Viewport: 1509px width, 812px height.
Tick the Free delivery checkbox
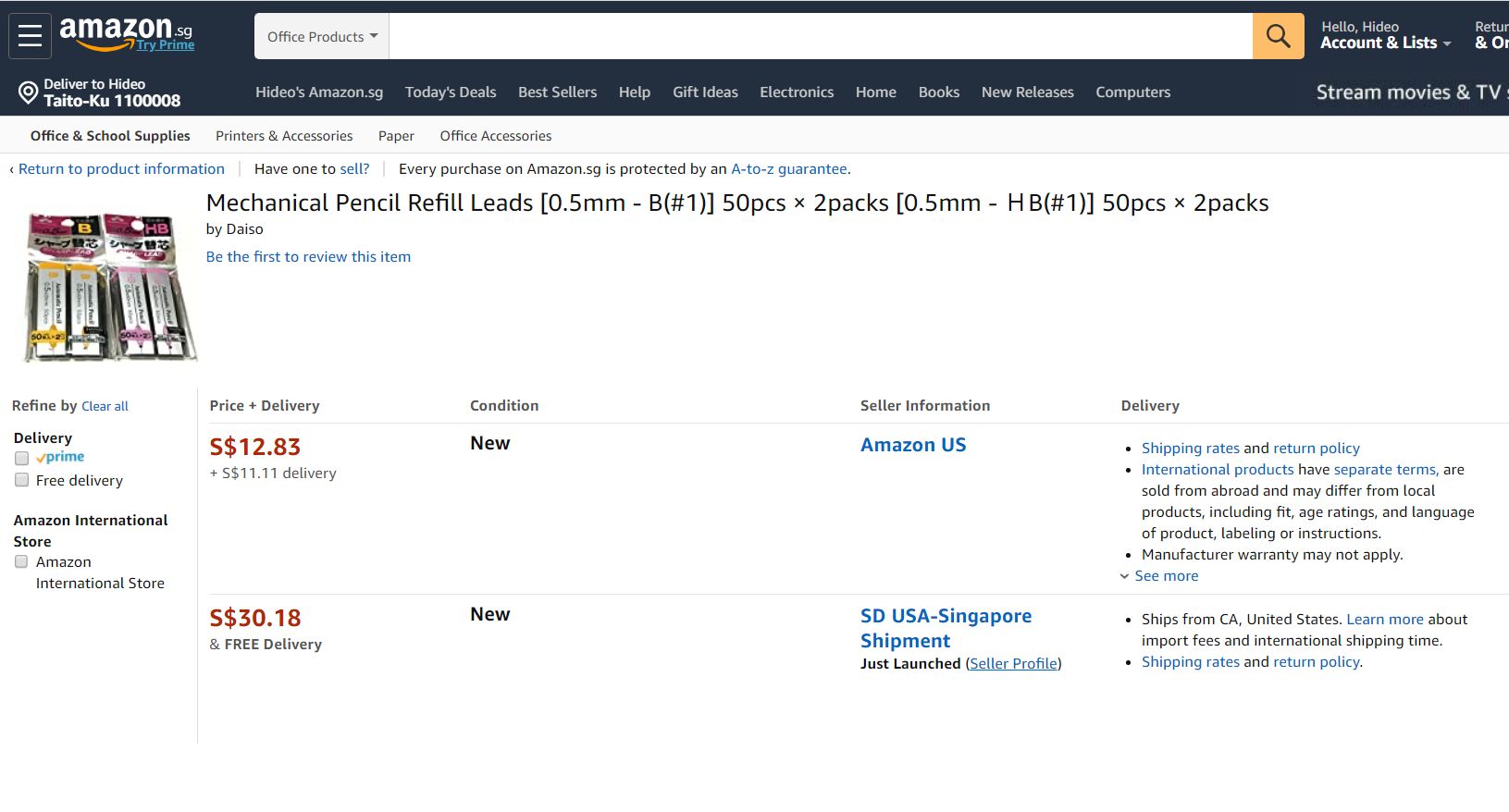pos(21,480)
